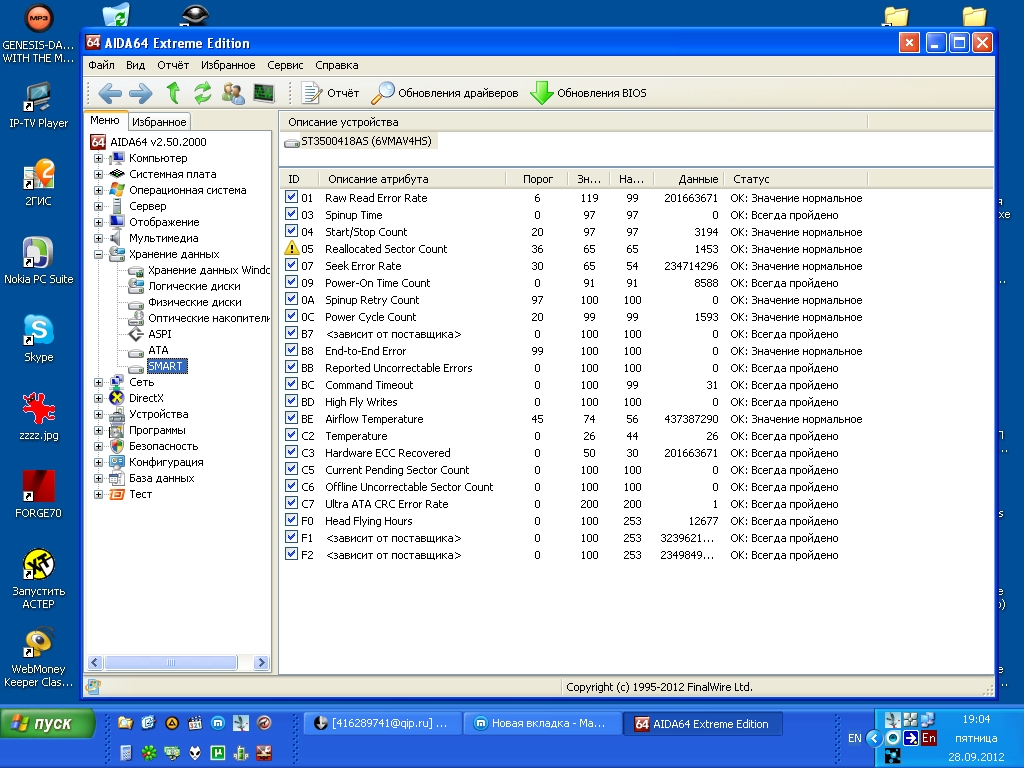Toggle the Temperature attribute checkbox

pos(292,436)
